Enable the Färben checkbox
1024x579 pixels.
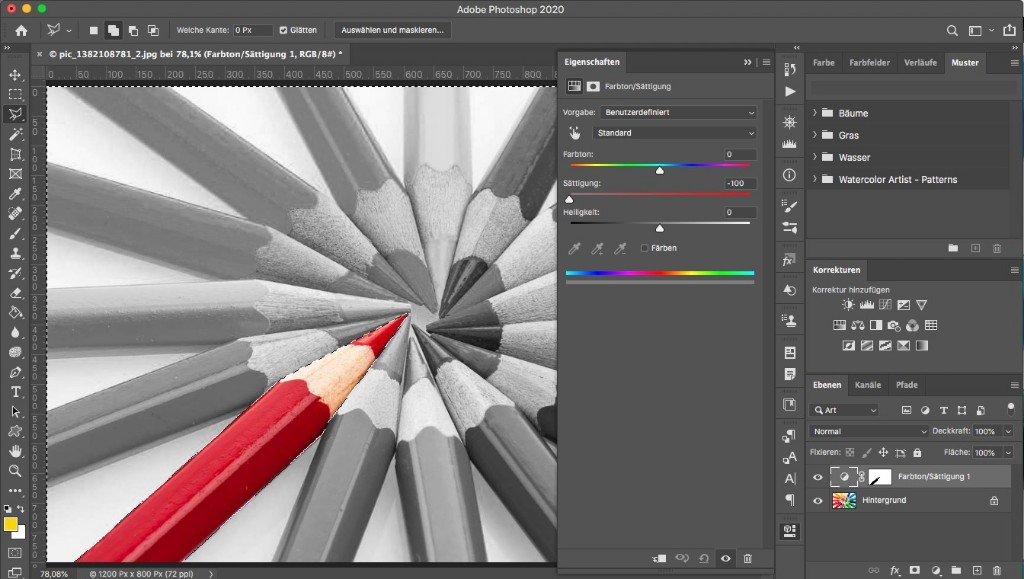tap(645, 248)
